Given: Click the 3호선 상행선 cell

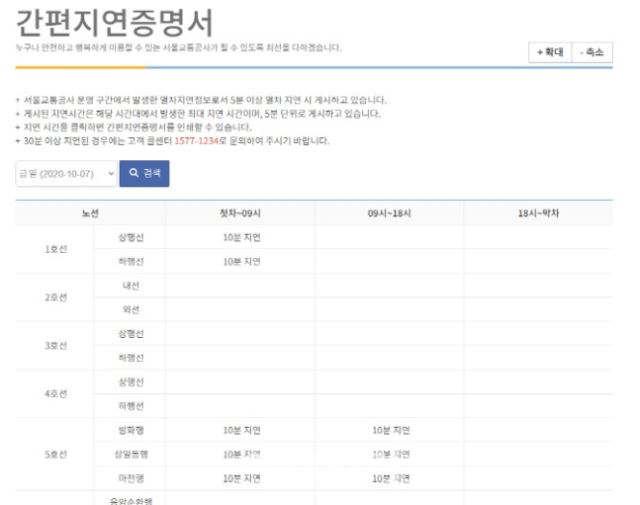Looking at the screenshot, I should click(131, 334).
